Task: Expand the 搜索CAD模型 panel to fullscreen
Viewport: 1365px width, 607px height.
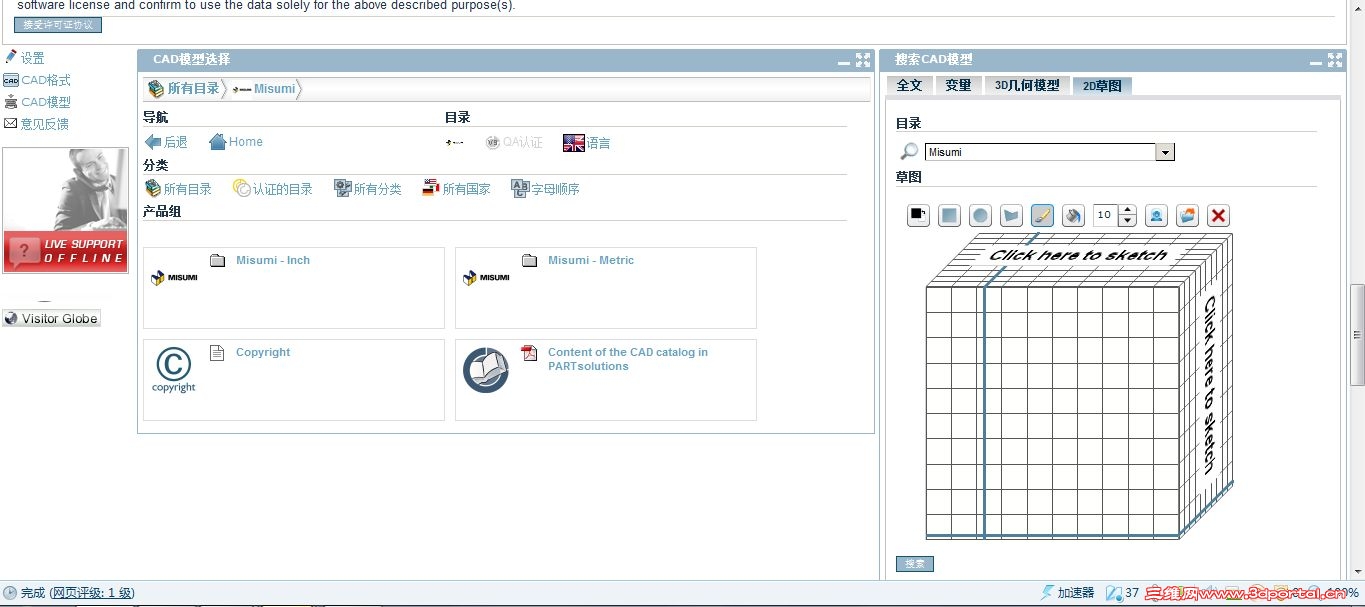Action: click(x=1335, y=60)
